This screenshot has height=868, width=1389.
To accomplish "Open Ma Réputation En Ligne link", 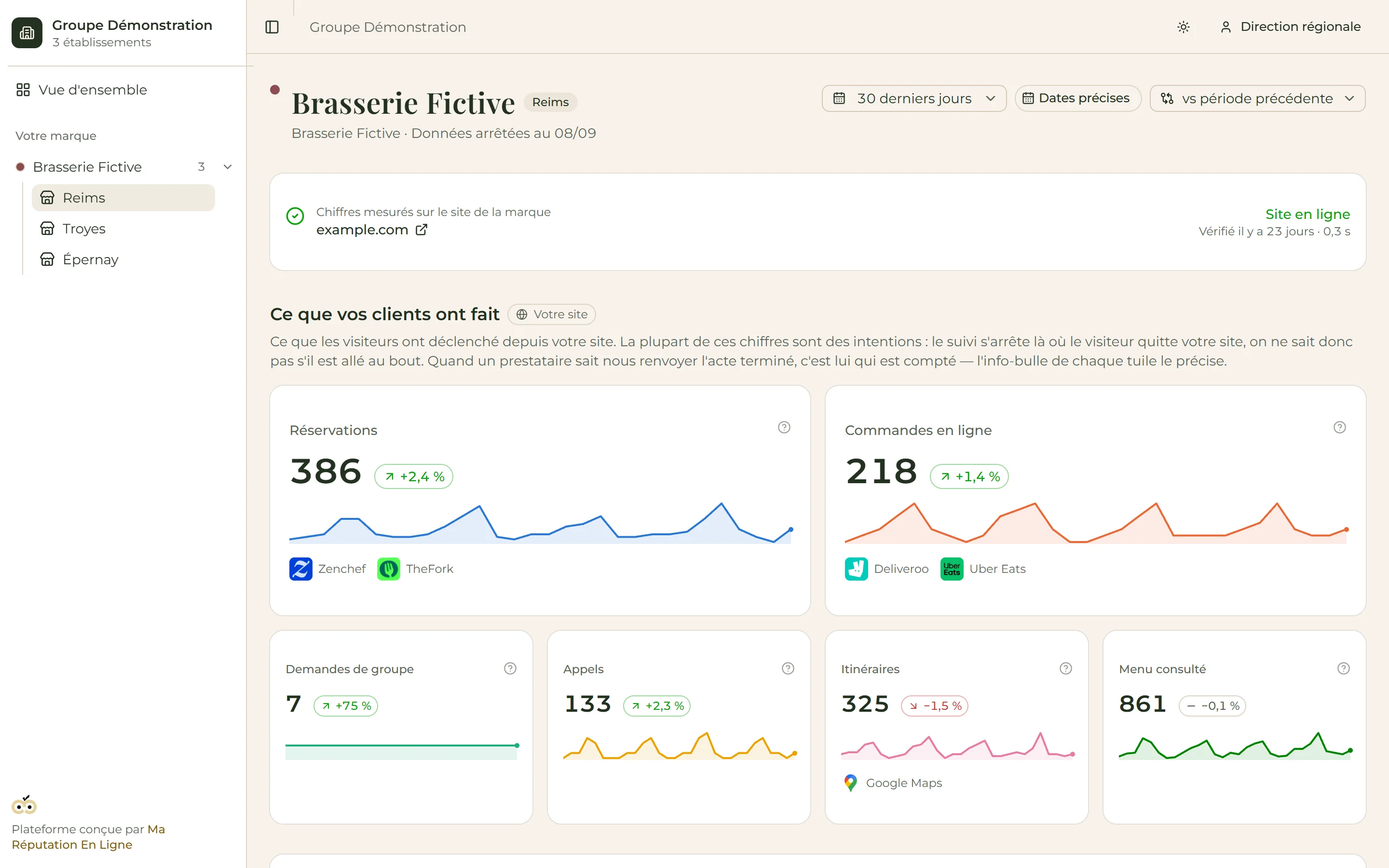I will click(x=88, y=837).
